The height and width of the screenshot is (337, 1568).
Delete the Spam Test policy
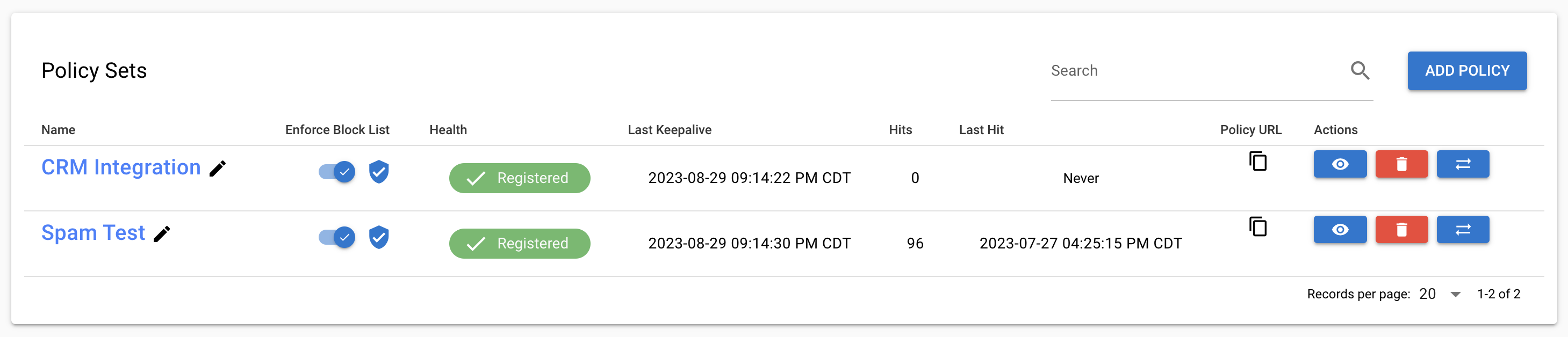(x=1401, y=229)
